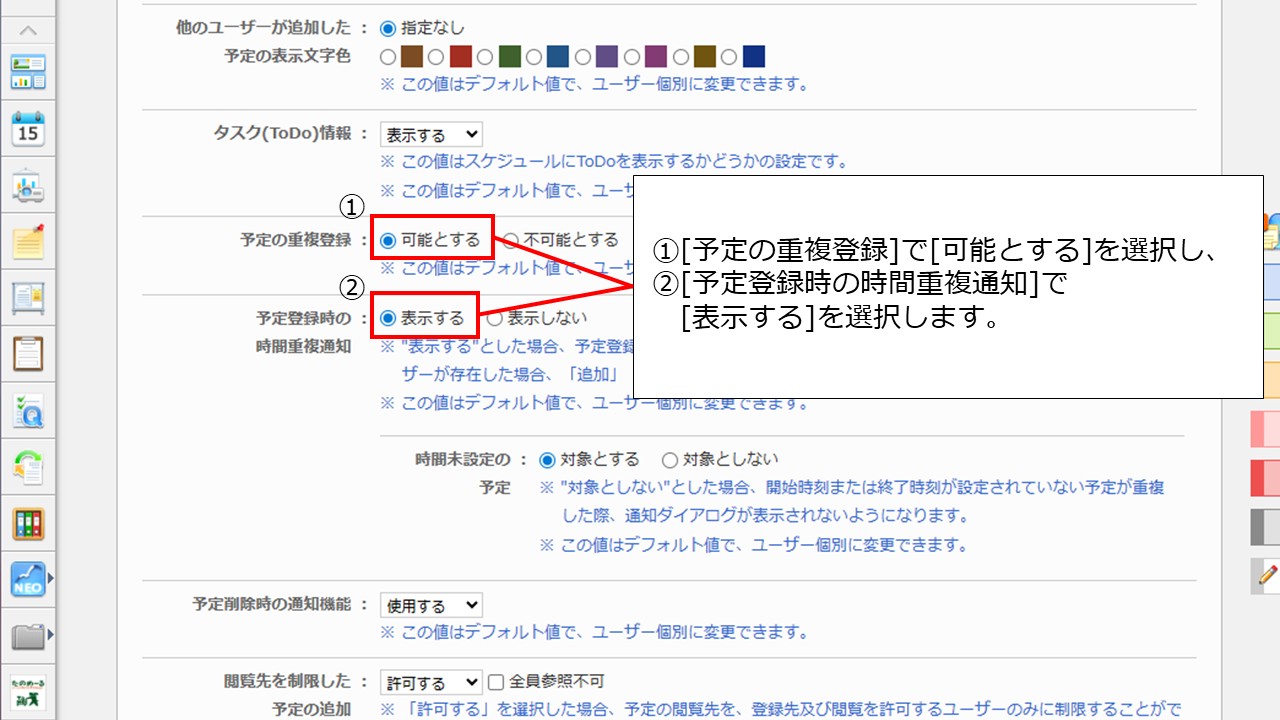Select 表示しない for 時間重複通知

click(495, 319)
